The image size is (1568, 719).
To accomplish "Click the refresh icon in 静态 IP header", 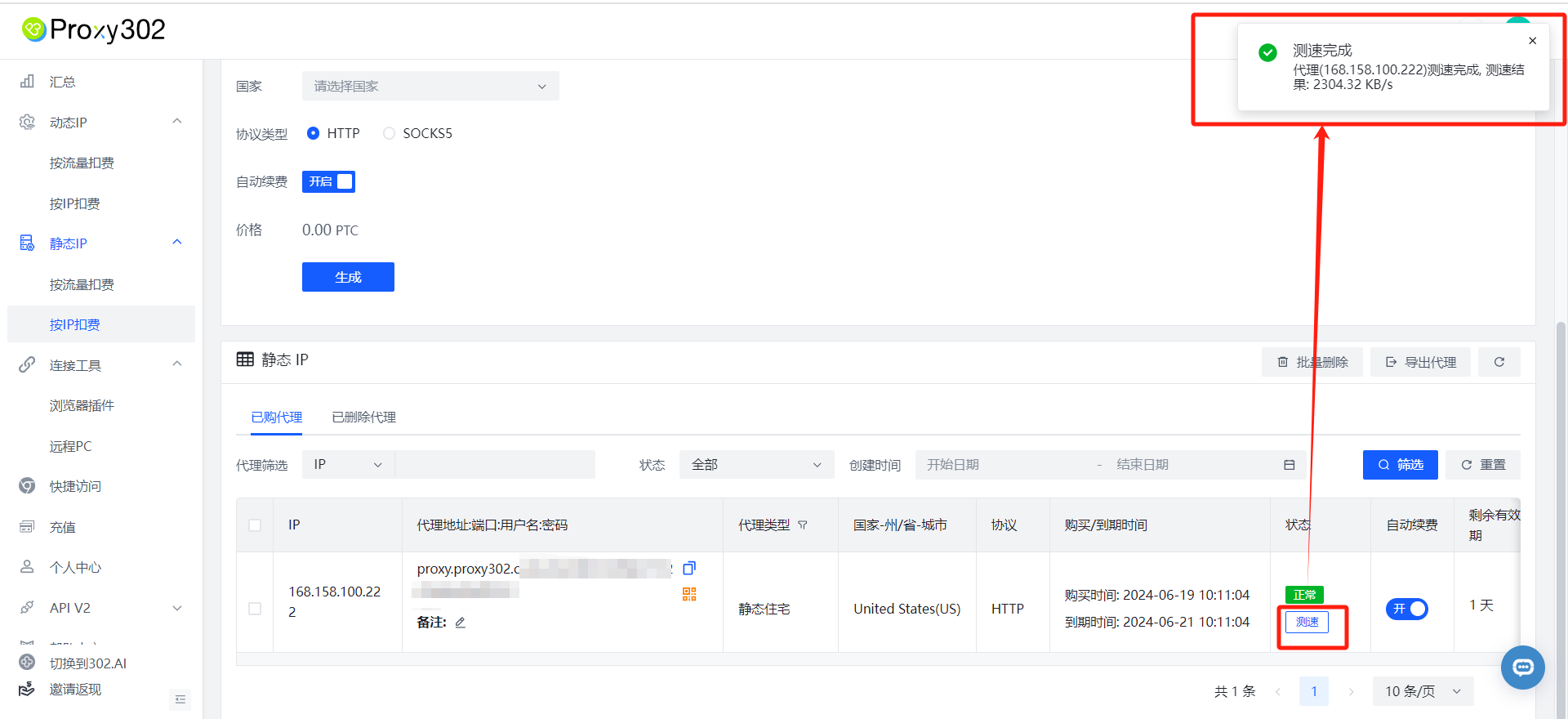I will 1499,362.
